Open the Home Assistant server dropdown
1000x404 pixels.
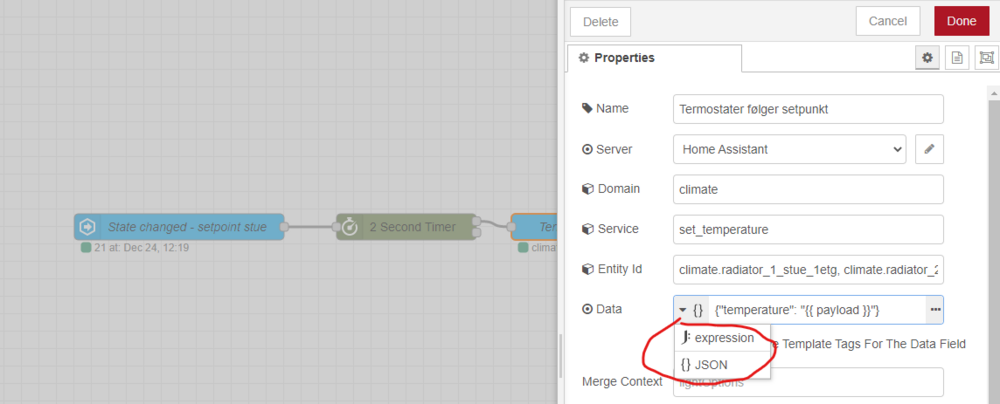(x=789, y=149)
